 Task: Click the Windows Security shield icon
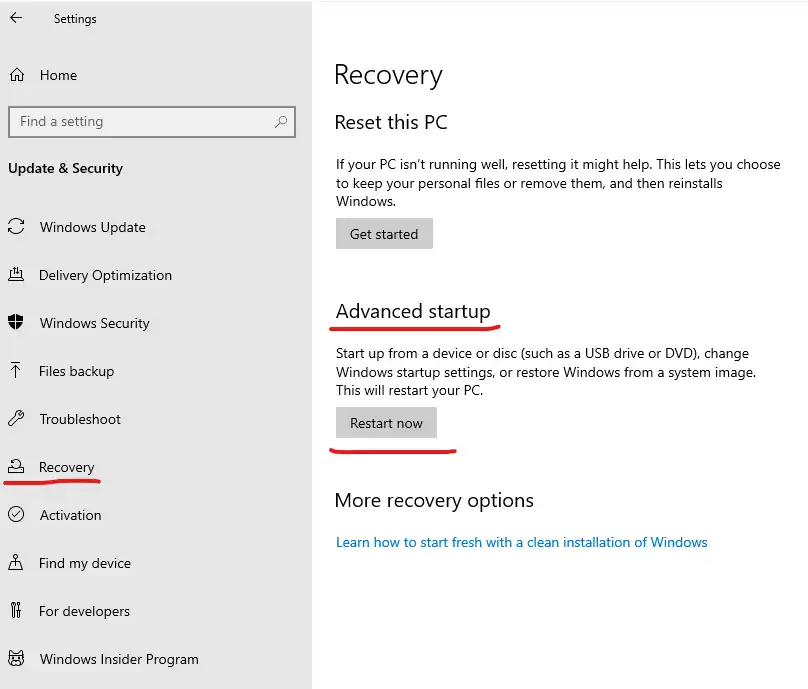point(16,322)
